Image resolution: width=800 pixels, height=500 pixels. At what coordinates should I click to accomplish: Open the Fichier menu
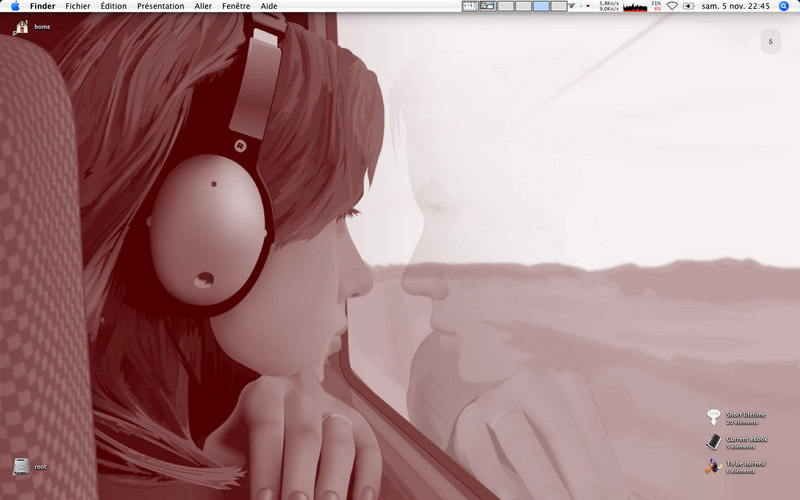point(78,6)
